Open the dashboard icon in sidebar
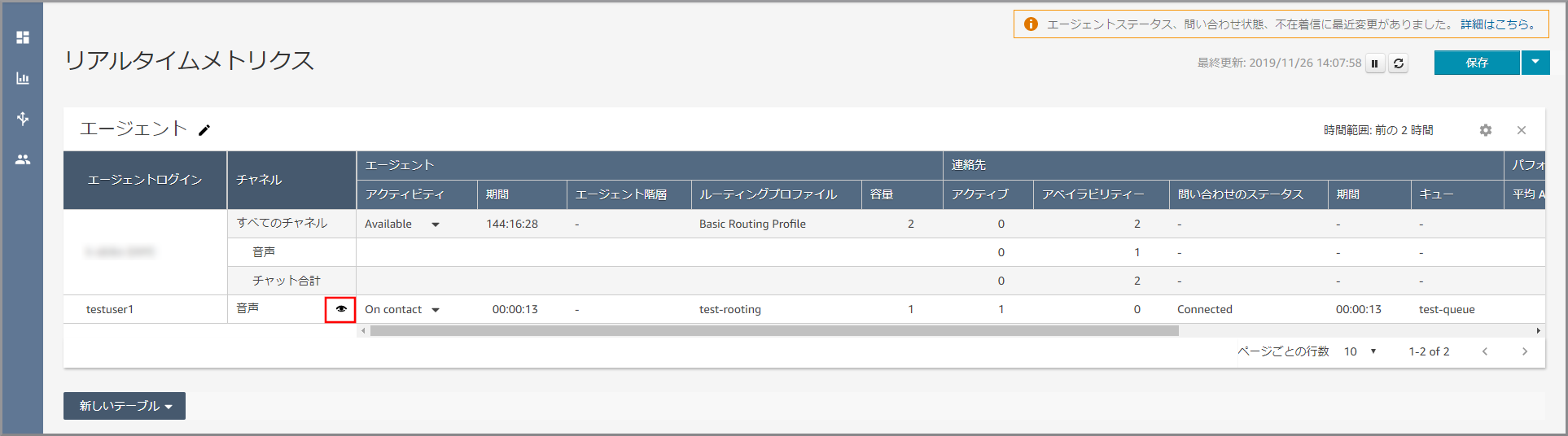Viewport: 1568px width, 436px height. tap(23, 37)
